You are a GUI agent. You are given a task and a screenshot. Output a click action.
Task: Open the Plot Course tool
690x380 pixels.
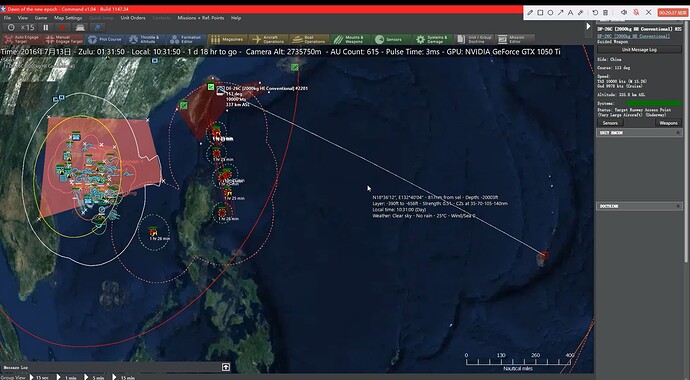[x=105, y=39]
